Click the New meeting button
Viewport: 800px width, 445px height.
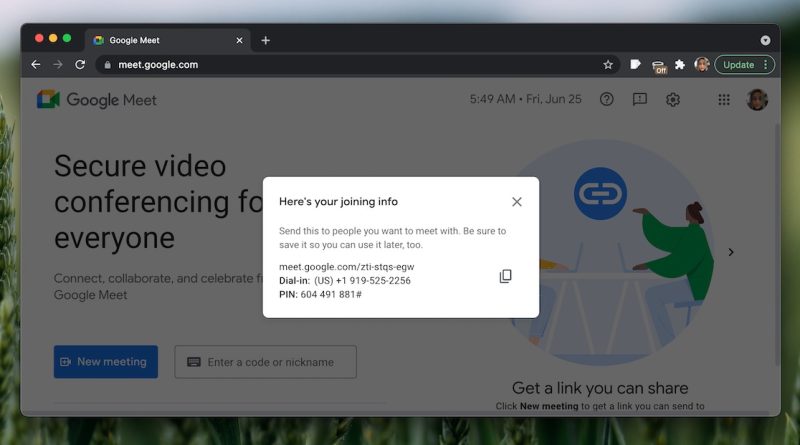[x=106, y=362]
